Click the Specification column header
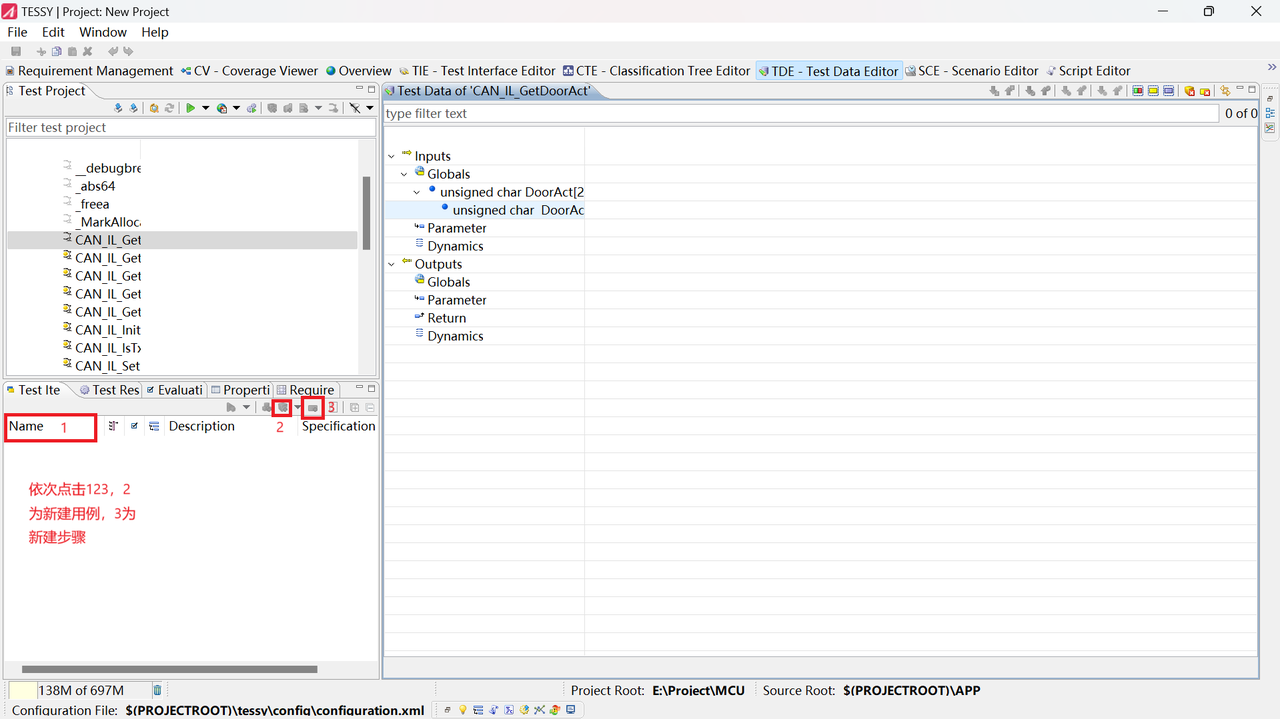 point(338,426)
